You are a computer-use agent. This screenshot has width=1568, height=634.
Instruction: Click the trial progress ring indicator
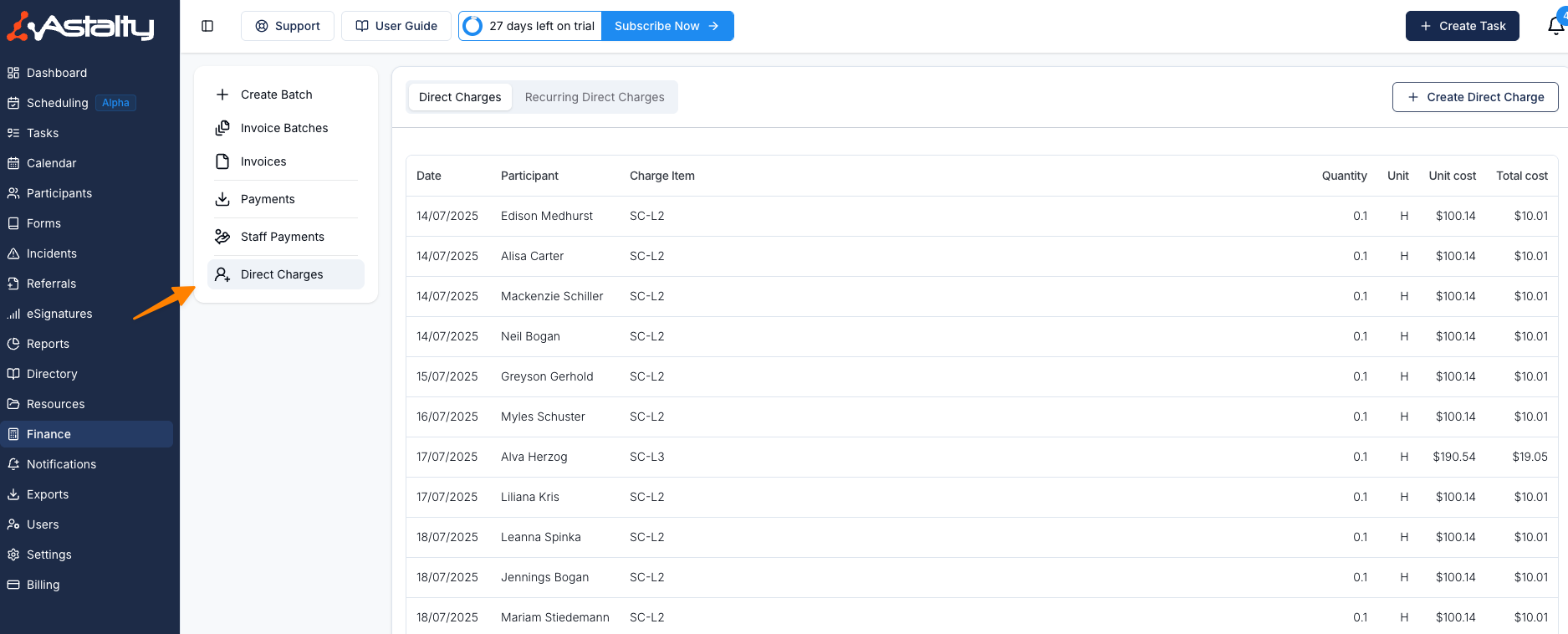click(x=472, y=26)
